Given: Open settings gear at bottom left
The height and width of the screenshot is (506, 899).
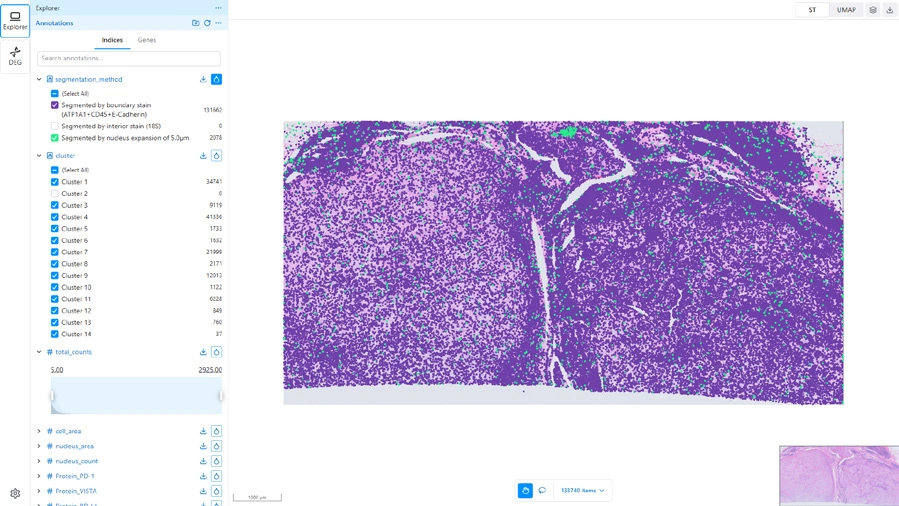Looking at the screenshot, I should [15, 493].
